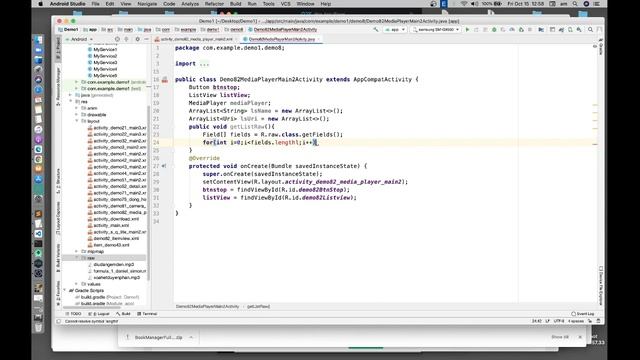Open the Refactor menu
Viewport: 640px width, 360px height.
pos(214,4)
